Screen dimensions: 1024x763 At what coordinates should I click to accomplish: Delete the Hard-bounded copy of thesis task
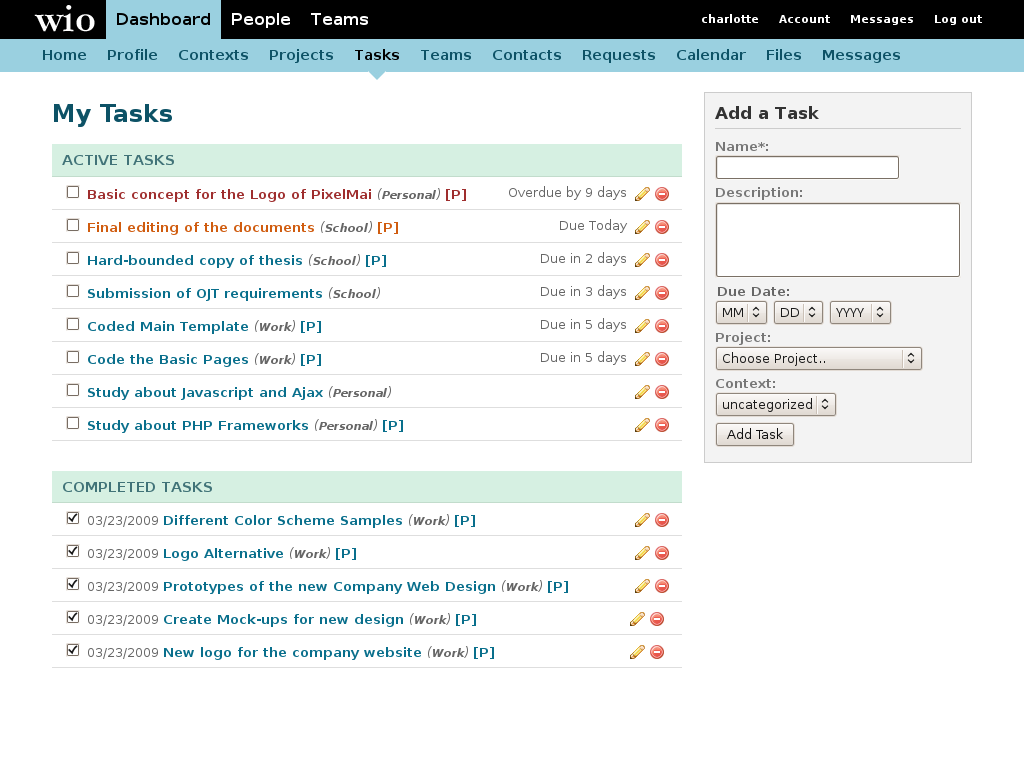pos(662,260)
